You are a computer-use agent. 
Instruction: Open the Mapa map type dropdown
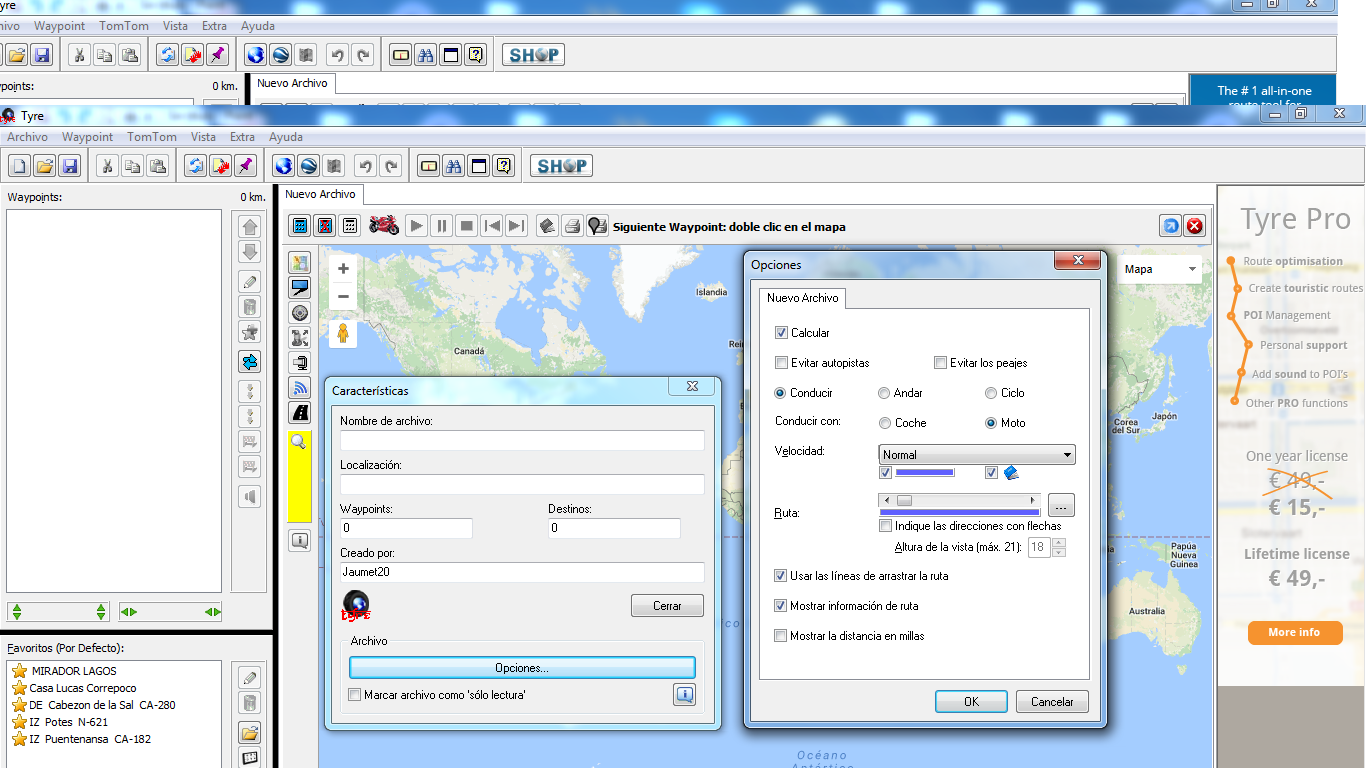[x=1160, y=269]
